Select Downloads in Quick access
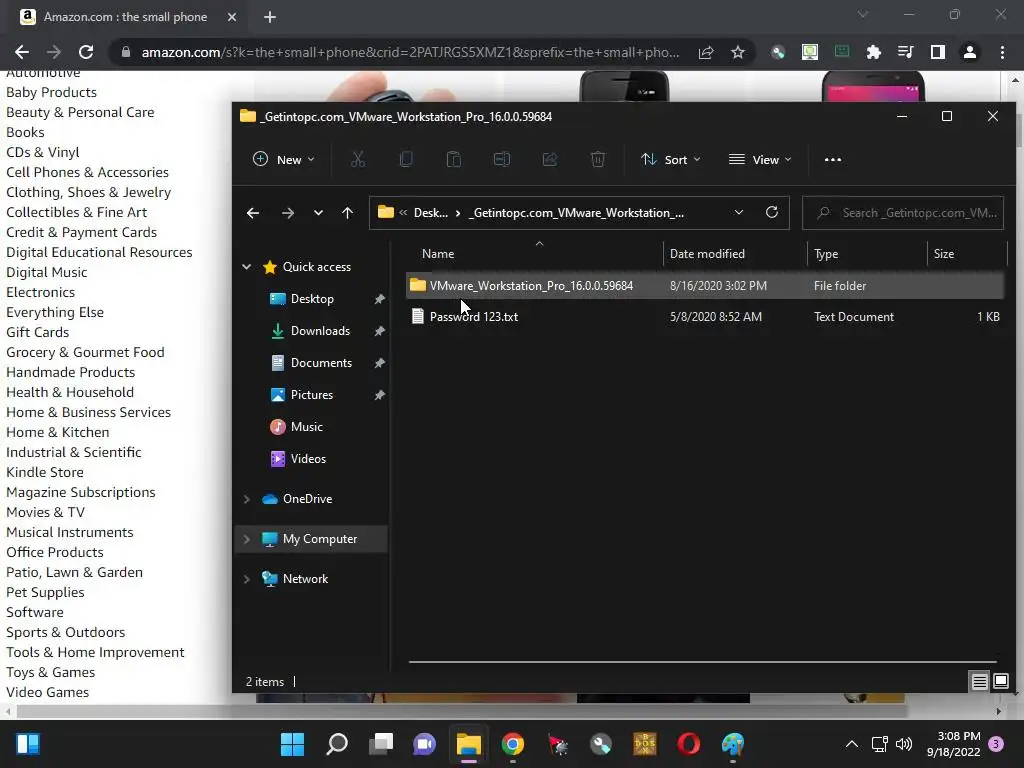The image size is (1024, 768). (x=320, y=330)
